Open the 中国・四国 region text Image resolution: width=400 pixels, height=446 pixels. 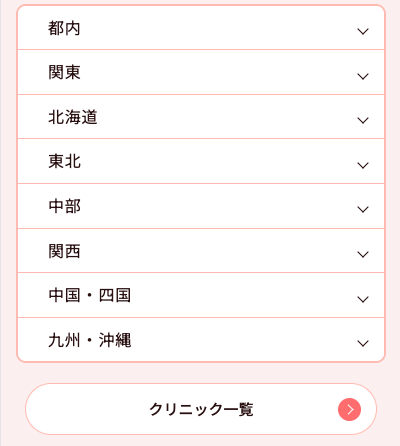pos(89,295)
